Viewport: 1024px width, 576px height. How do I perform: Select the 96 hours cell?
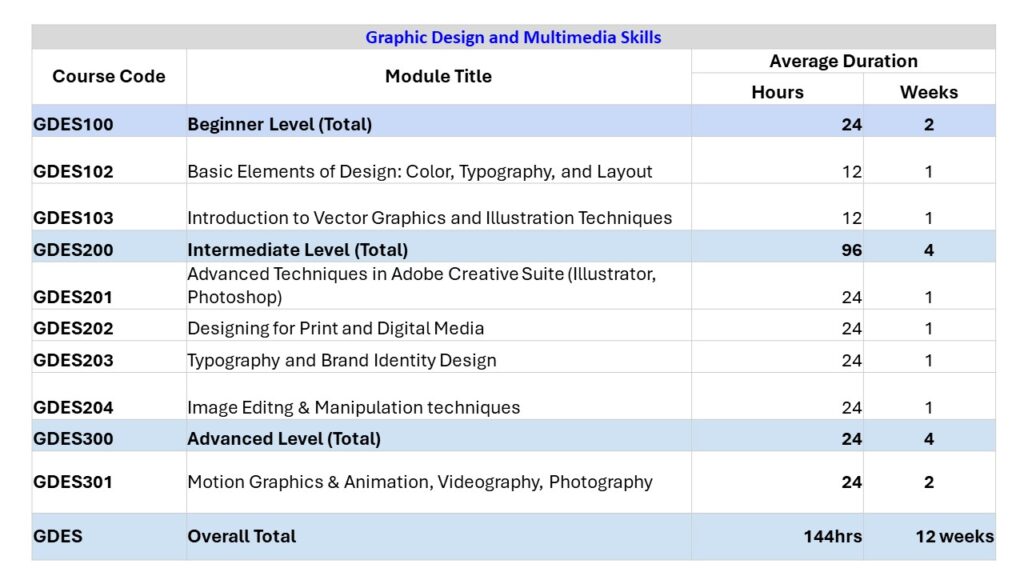[851, 250]
